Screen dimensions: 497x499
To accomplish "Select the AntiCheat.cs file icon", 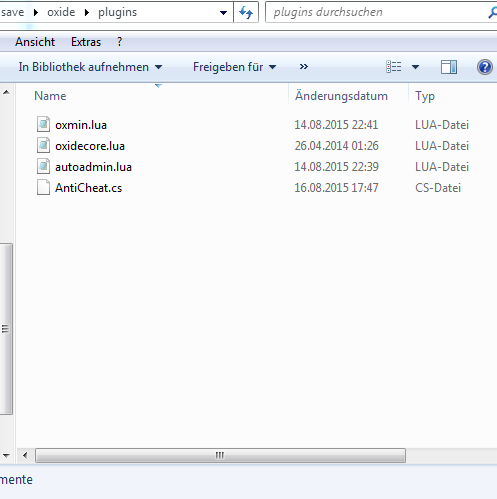I will [43, 187].
